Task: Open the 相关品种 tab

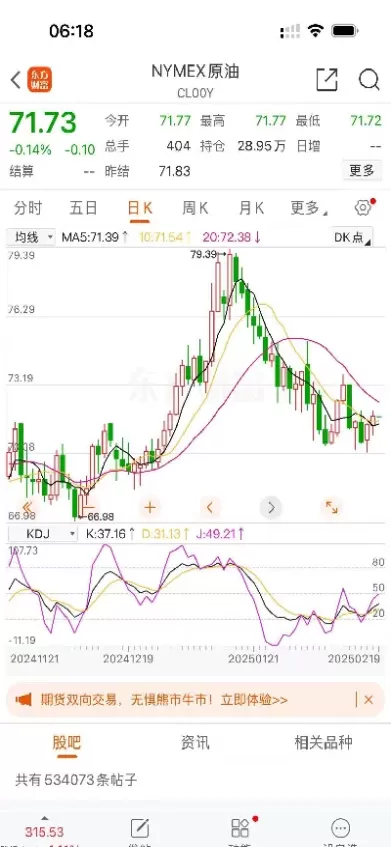Action: click(323, 742)
